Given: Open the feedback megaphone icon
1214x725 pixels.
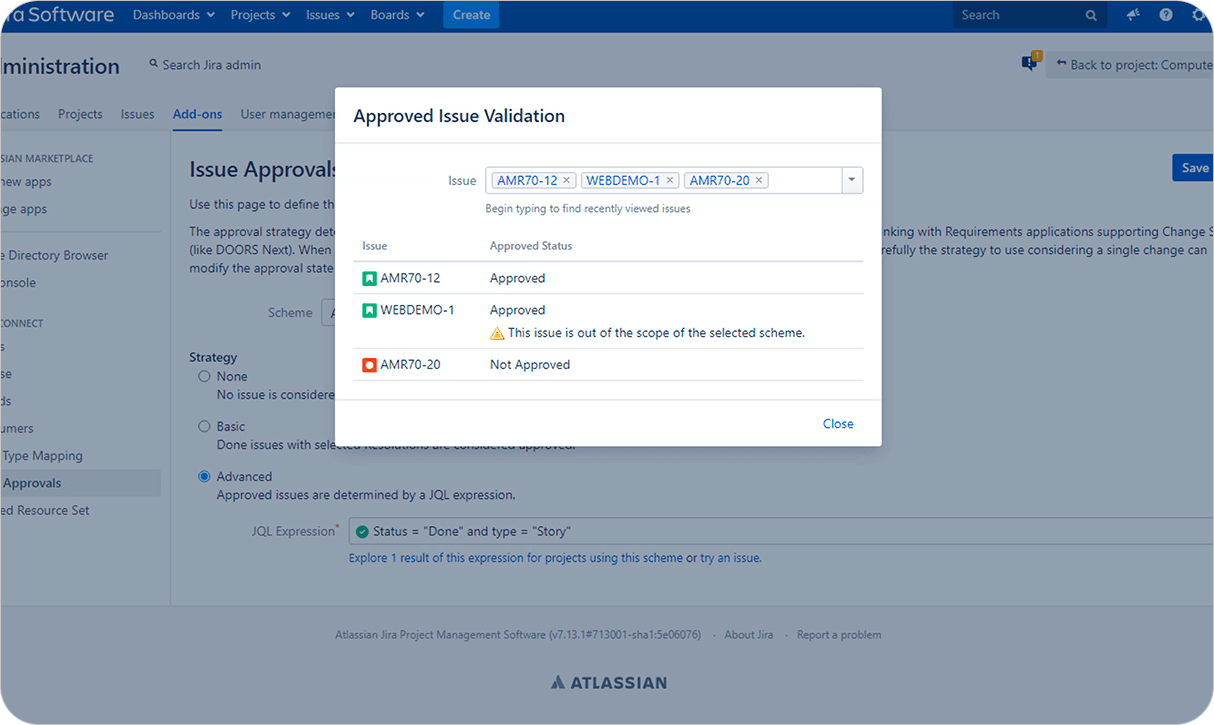Looking at the screenshot, I should pos(1133,15).
